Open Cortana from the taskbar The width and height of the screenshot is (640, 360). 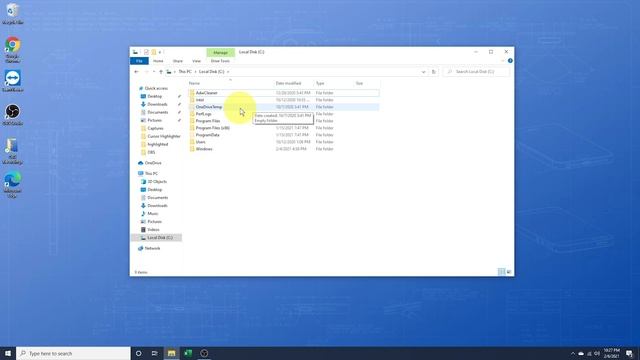click(138, 353)
